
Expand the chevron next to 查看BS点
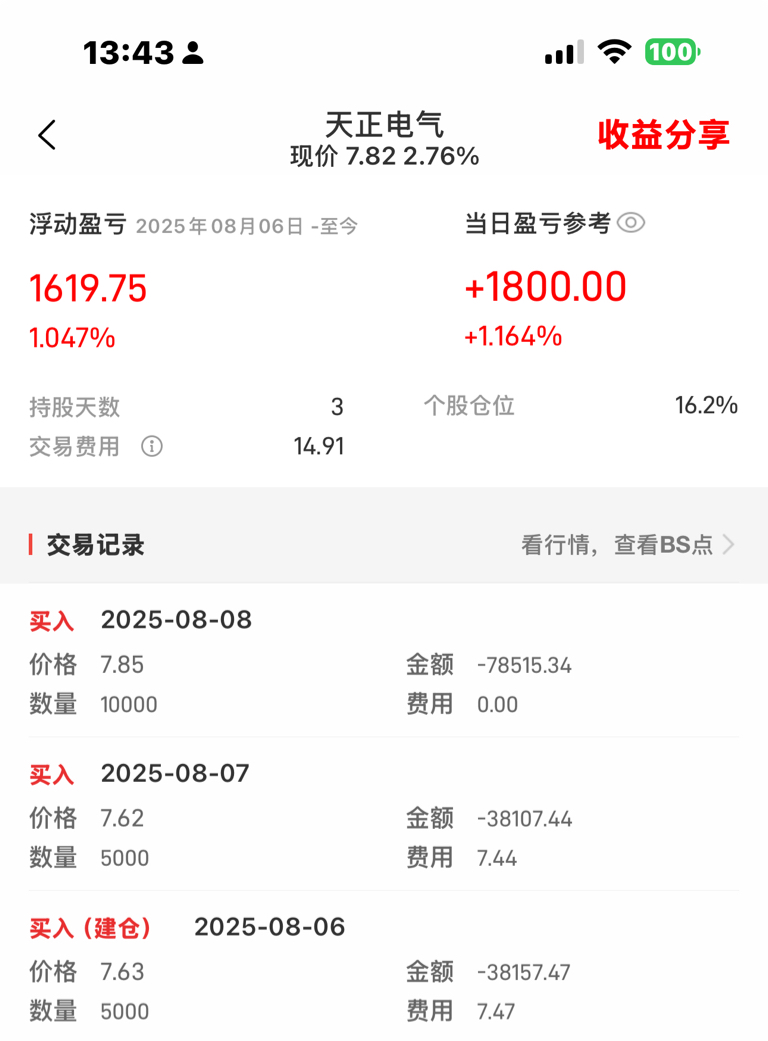click(729, 545)
